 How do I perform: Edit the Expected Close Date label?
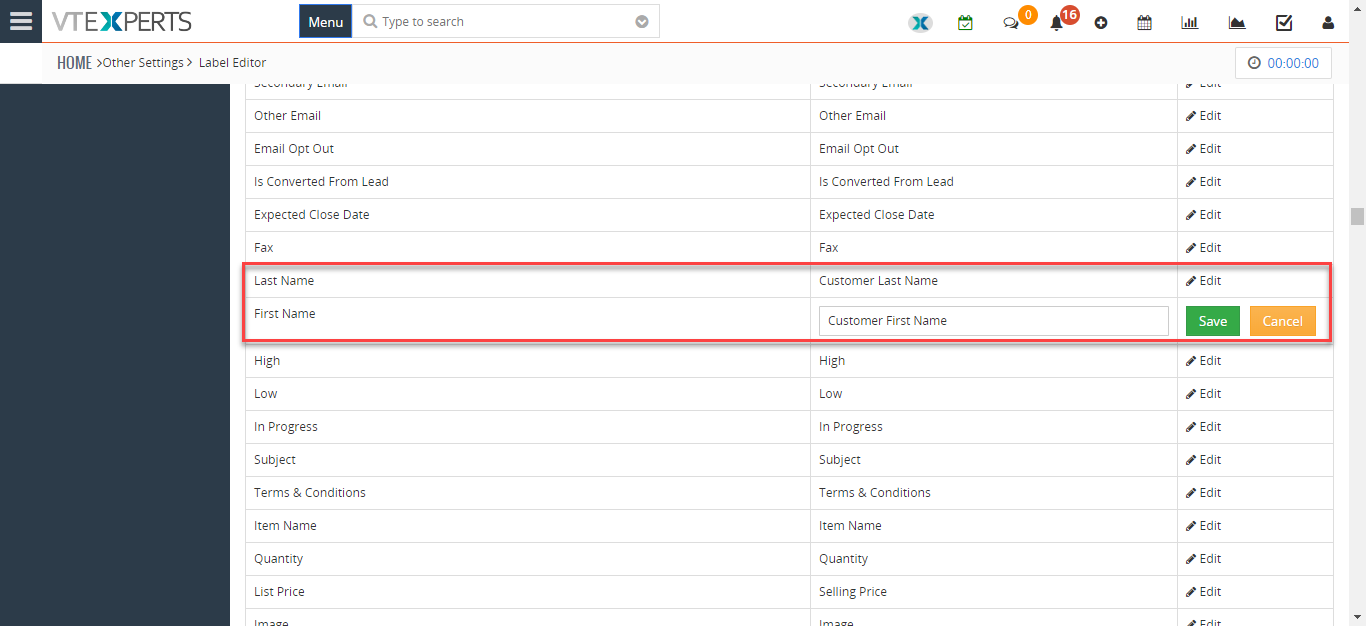pyautogui.click(x=1203, y=215)
